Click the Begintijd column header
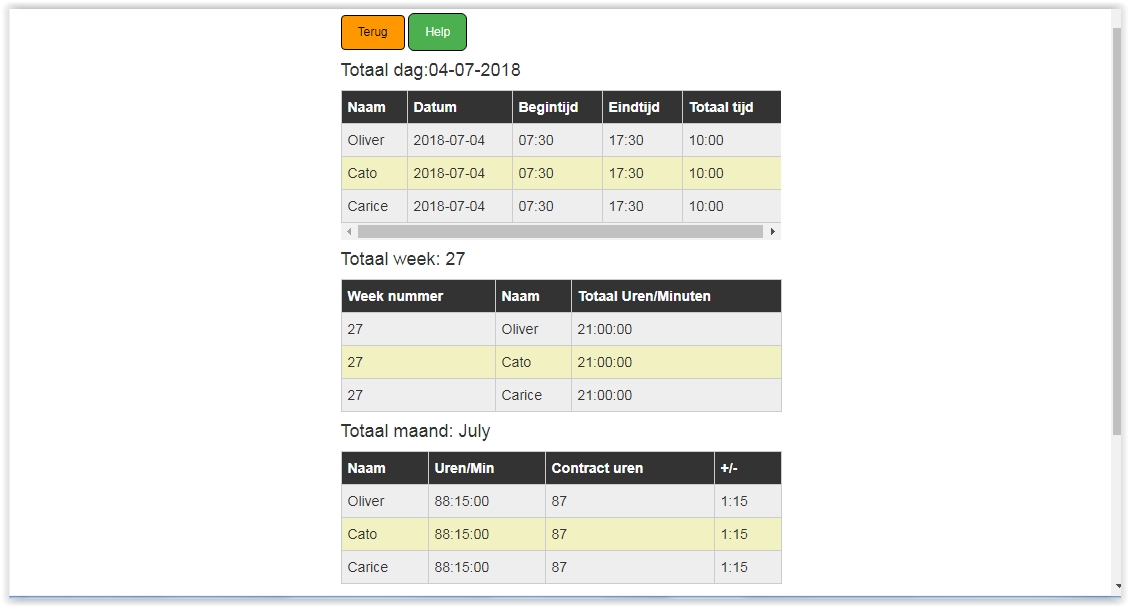The width and height of the screenshot is (1129, 607). point(548,107)
